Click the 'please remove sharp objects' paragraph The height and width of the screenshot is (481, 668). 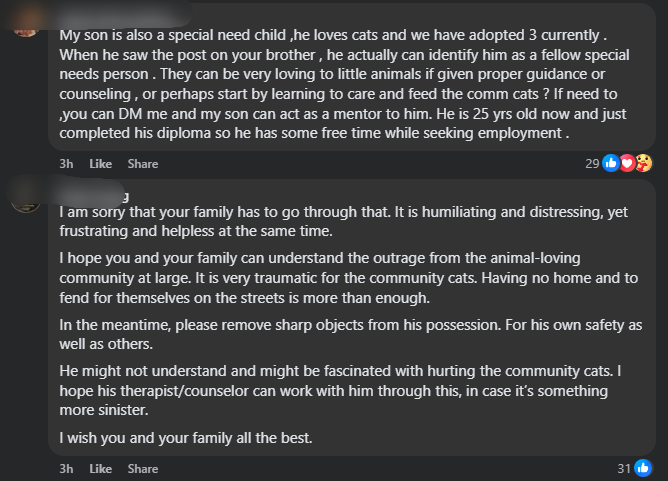[x=351, y=334]
